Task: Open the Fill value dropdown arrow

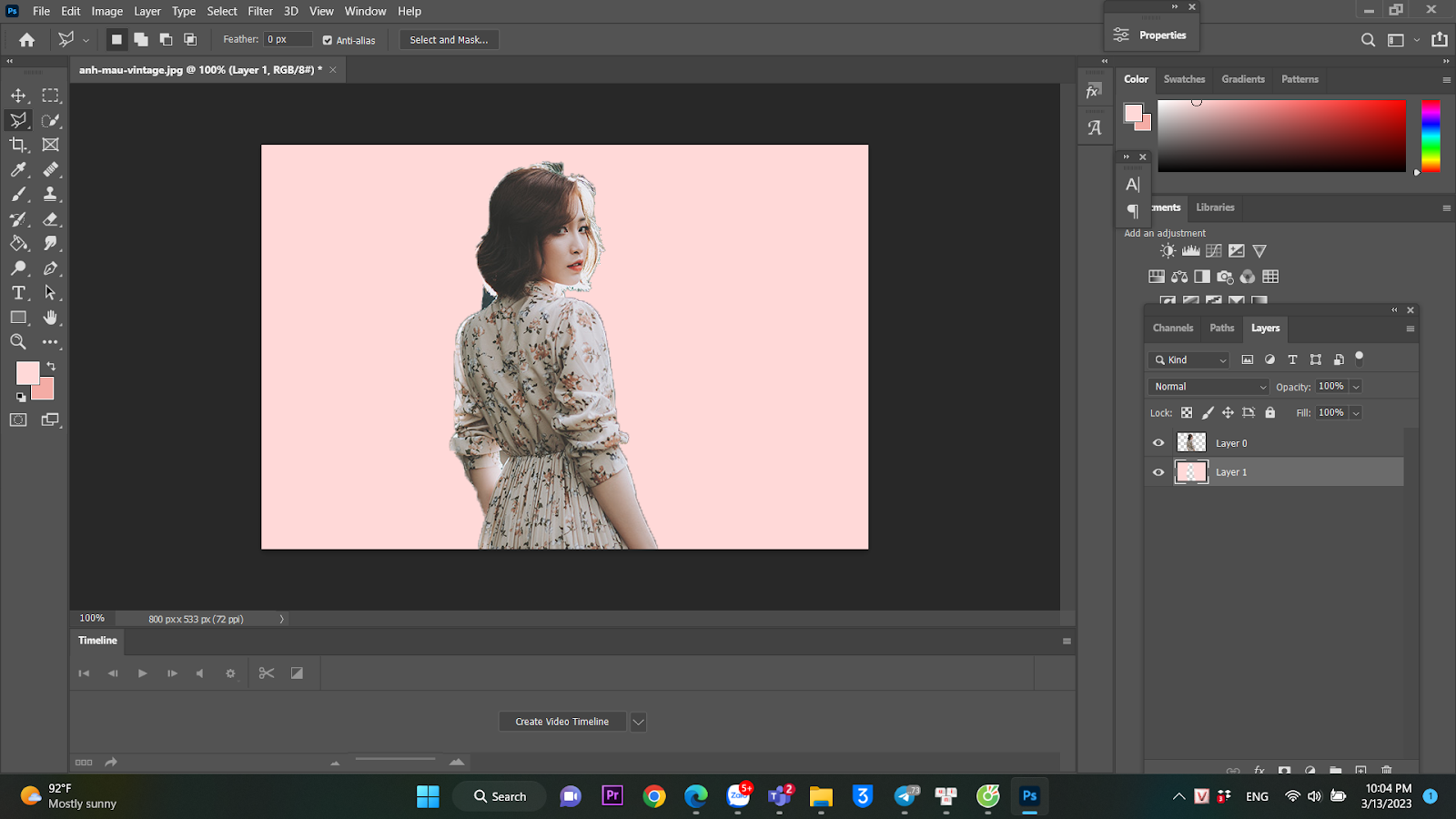Action: (x=1356, y=413)
